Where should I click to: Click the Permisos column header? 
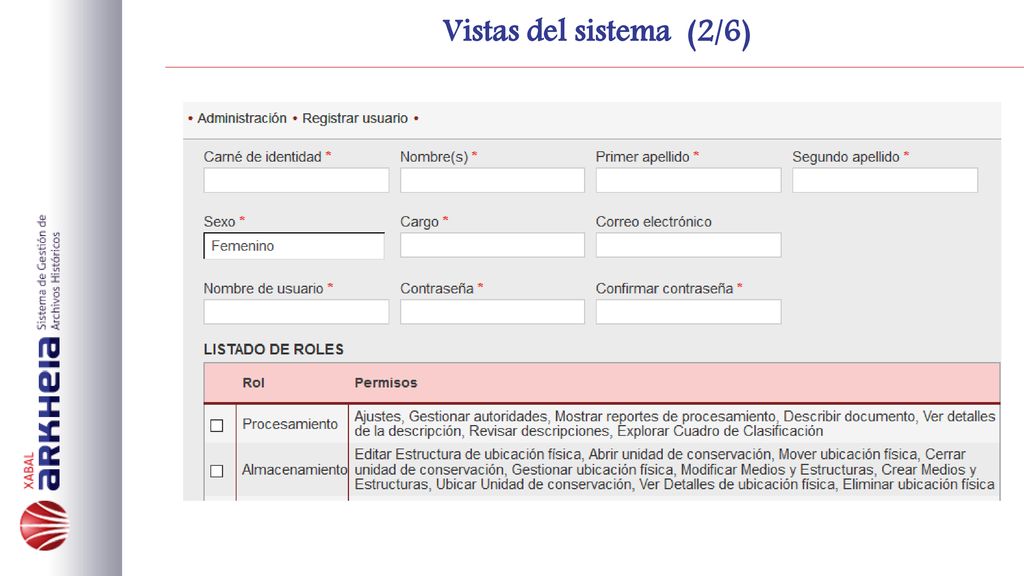coord(386,383)
